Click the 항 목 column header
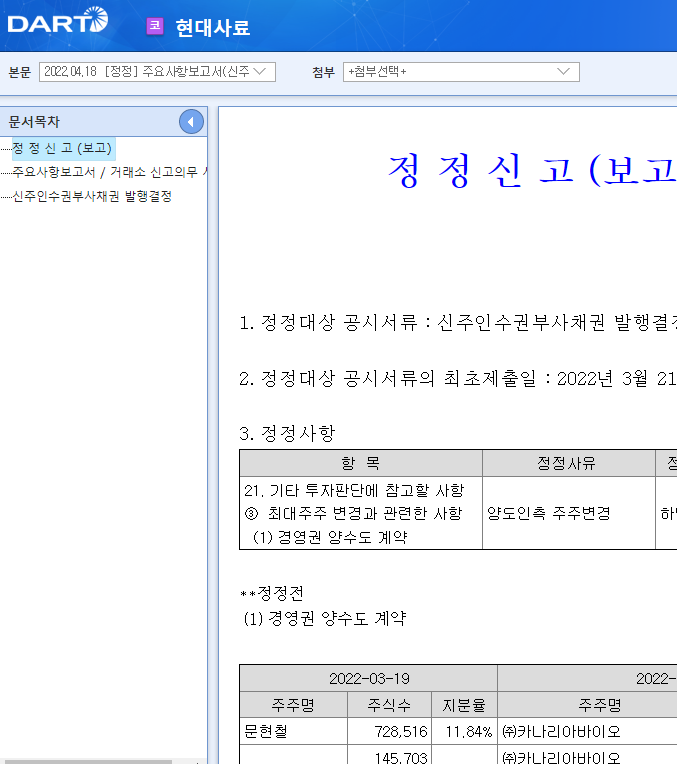The image size is (677, 764). coord(361,463)
